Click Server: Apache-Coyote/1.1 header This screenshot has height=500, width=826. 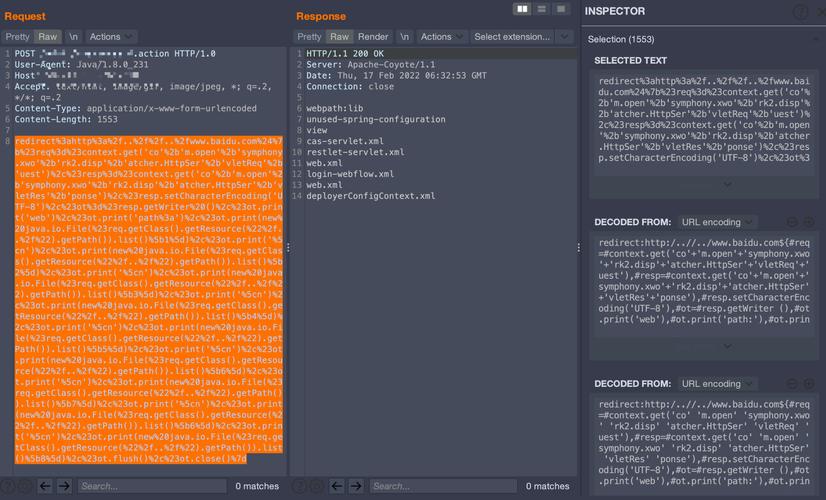(x=371, y=65)
